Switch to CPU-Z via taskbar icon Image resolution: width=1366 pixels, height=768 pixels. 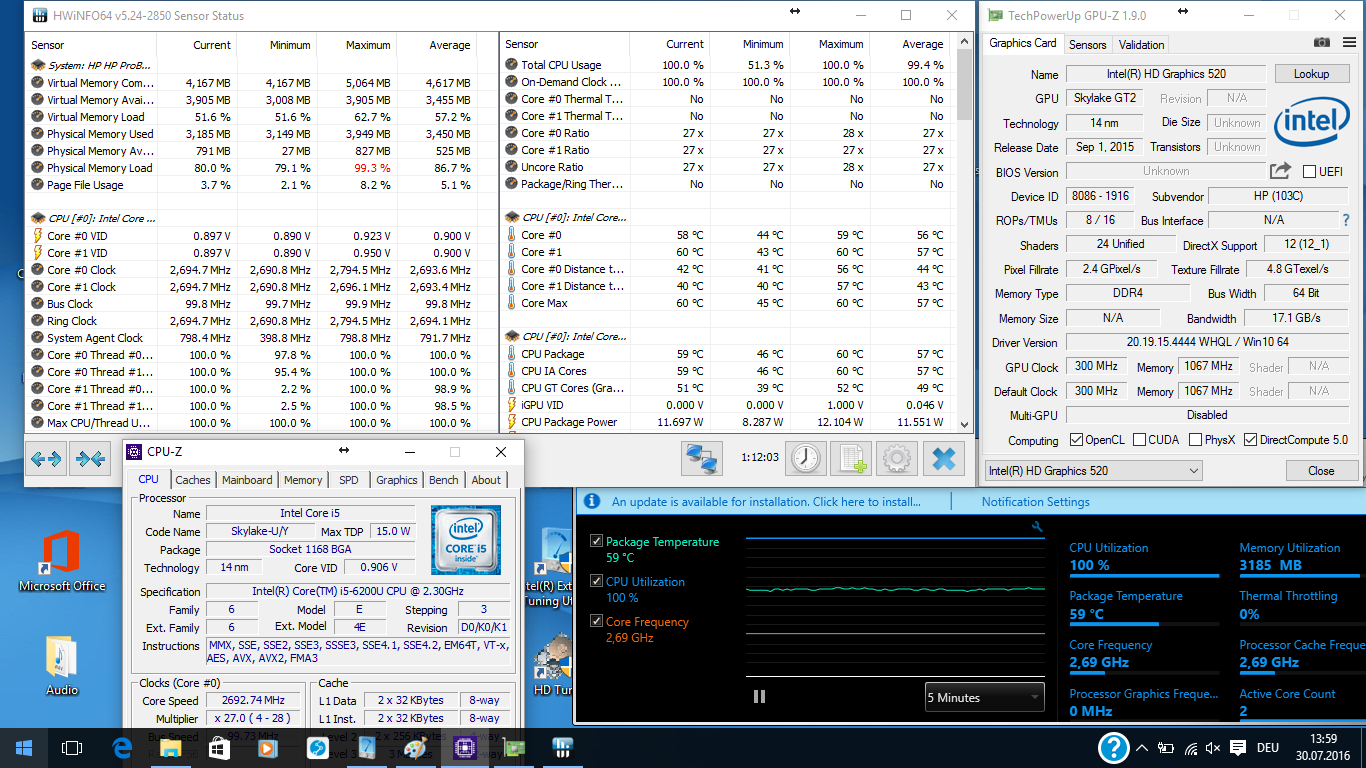(x=463, y=748)
